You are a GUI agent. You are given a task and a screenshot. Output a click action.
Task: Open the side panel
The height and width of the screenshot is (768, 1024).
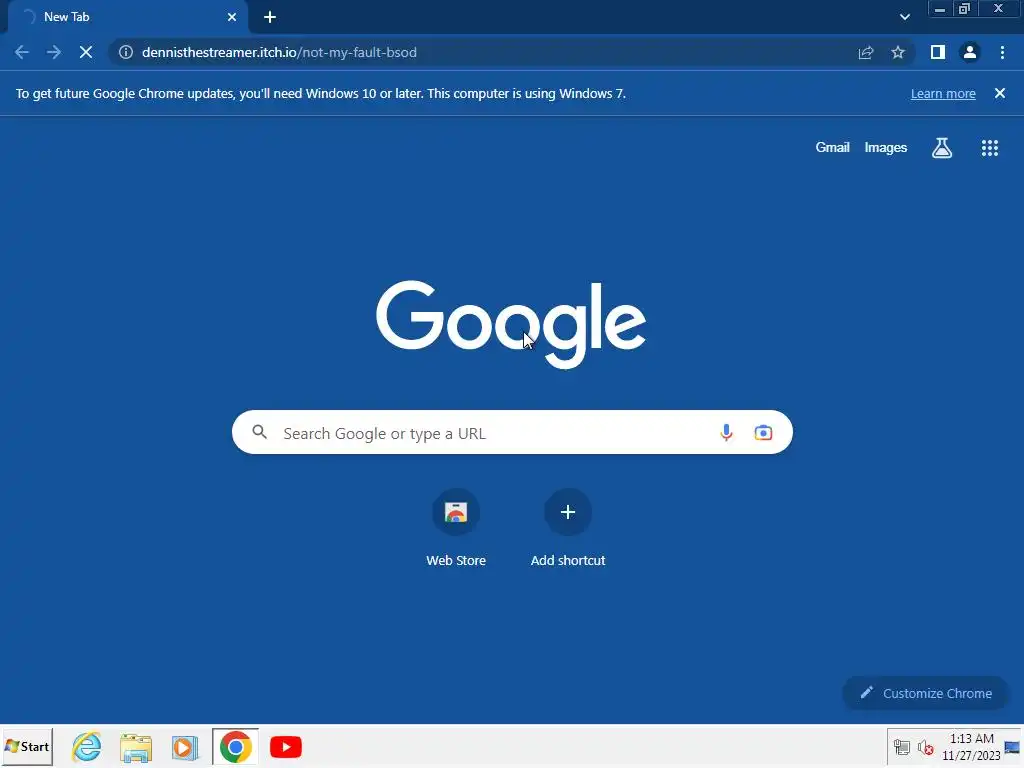pyautogui.click(x=938, y=52)
